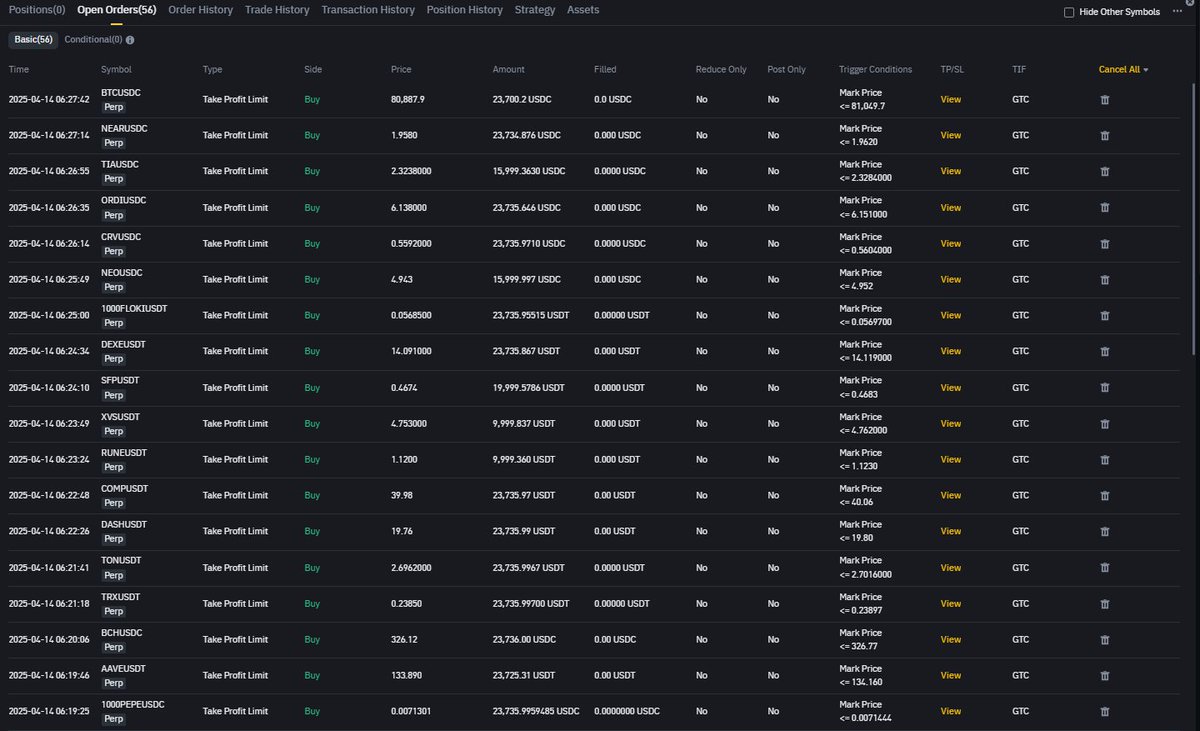The height and width of the screenshot is (731, 1200).
Task: Delete the BTCUSDC order with trash icon
Action: pos(1105,100)
